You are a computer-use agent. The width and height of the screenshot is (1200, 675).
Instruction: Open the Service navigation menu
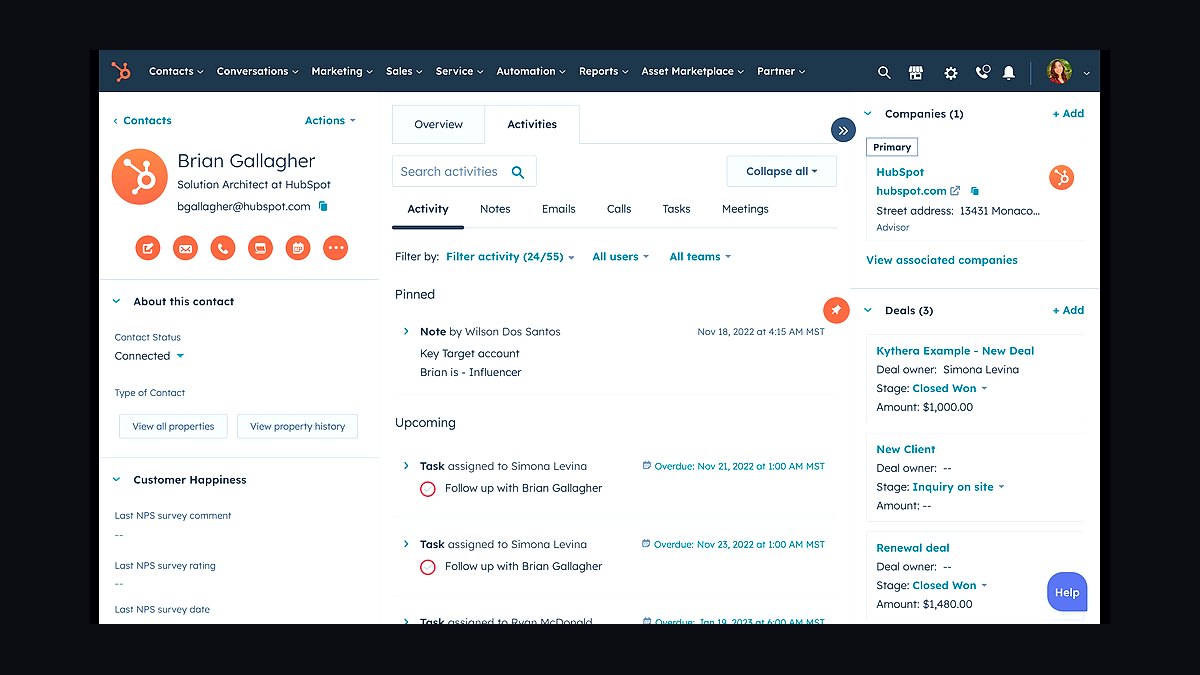(x=459, y=72)
